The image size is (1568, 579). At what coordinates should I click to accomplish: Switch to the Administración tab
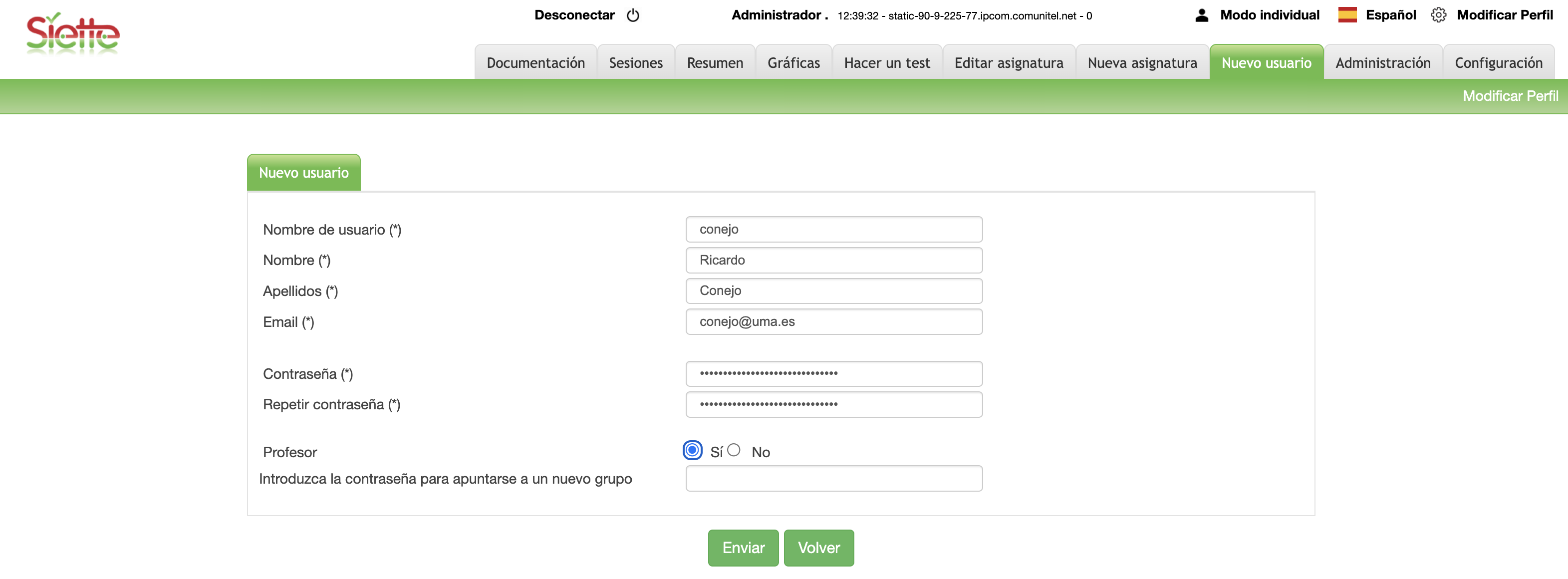pos(1382,63)
